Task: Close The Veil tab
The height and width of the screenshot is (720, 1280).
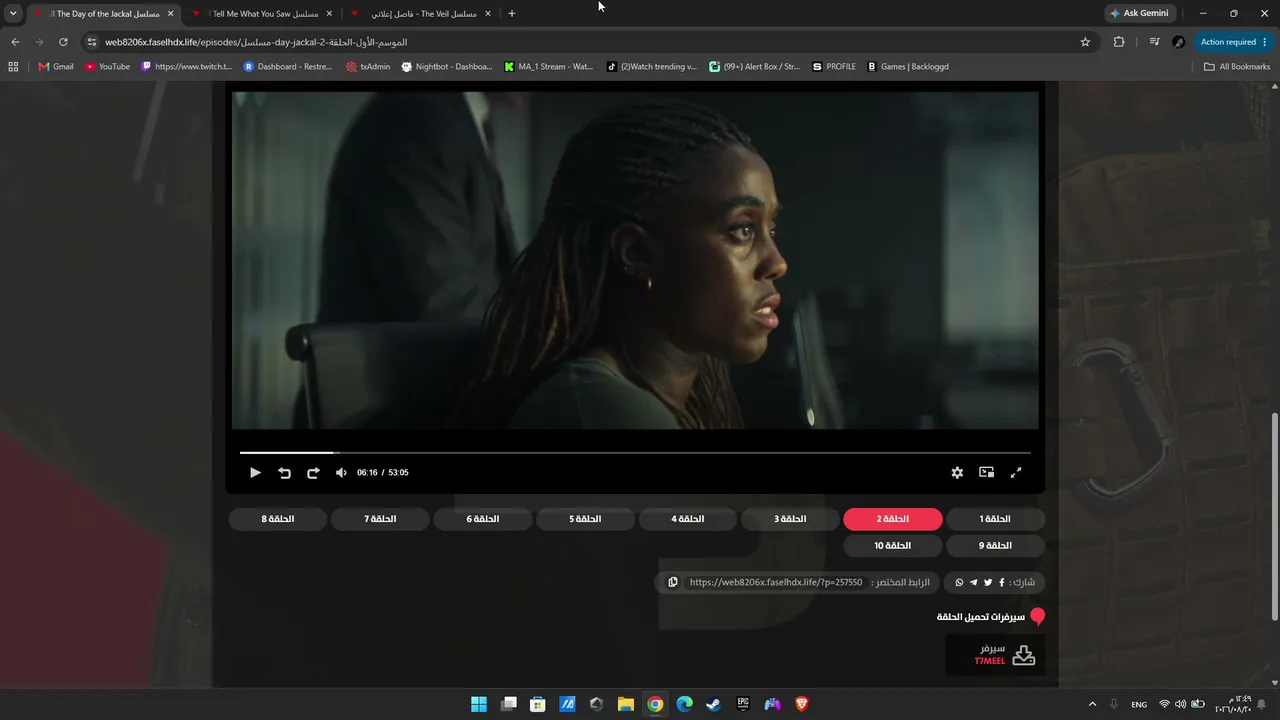Action: point(488,14)
